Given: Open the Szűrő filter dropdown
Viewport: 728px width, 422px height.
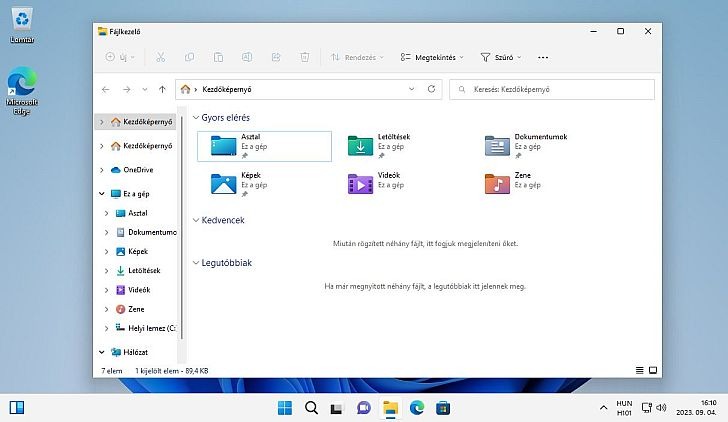Looking at the screenshot, I should pyautogui.click(x=502, y=58).
